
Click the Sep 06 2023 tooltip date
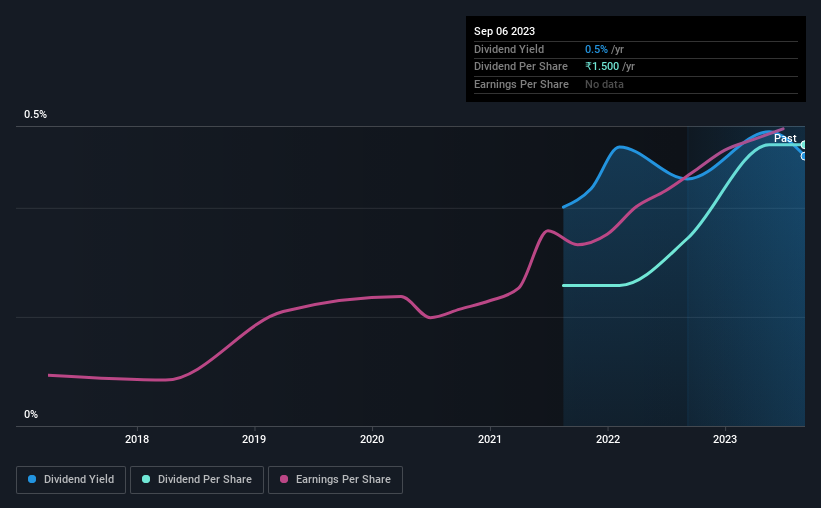tap(504, 31)
